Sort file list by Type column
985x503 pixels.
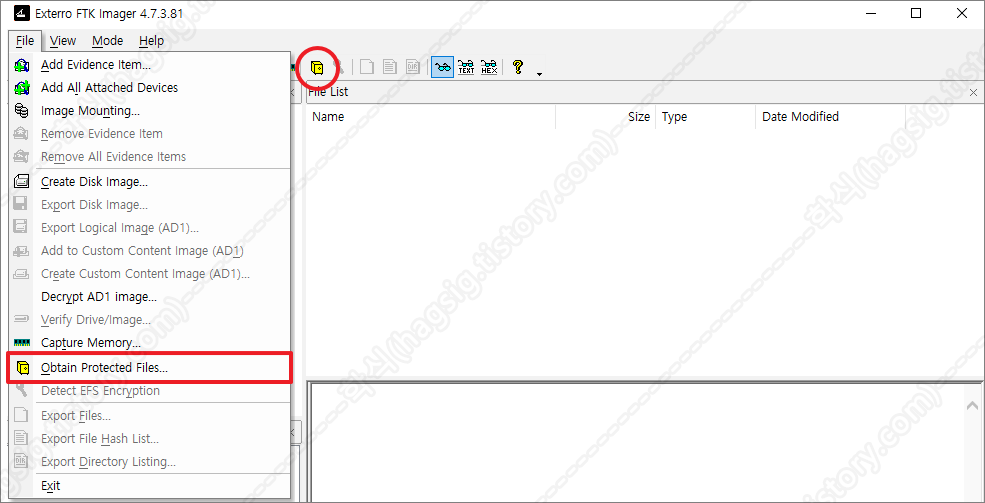pos(705,117)
